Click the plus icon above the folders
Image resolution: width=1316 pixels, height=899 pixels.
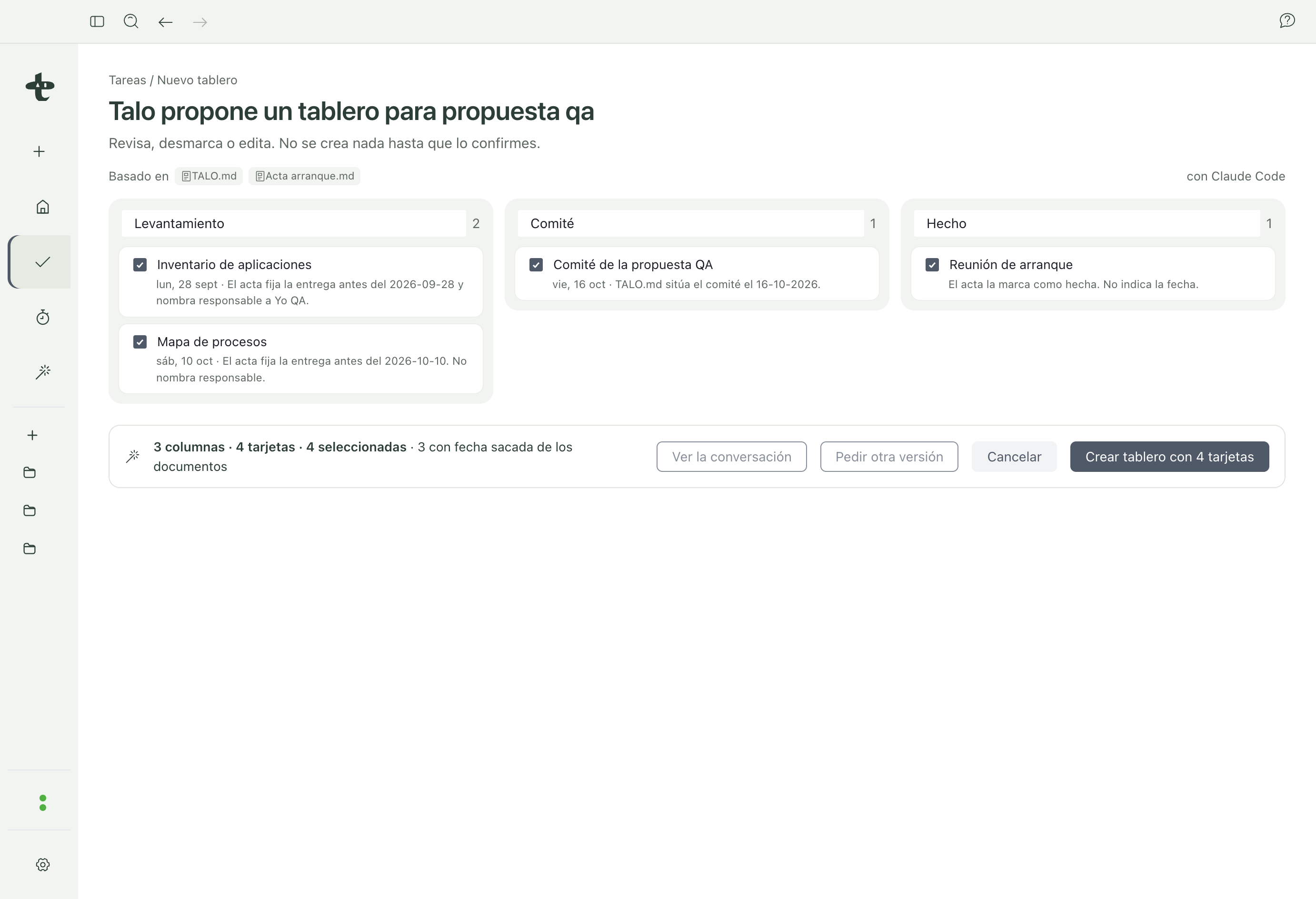tap(32, 435)
